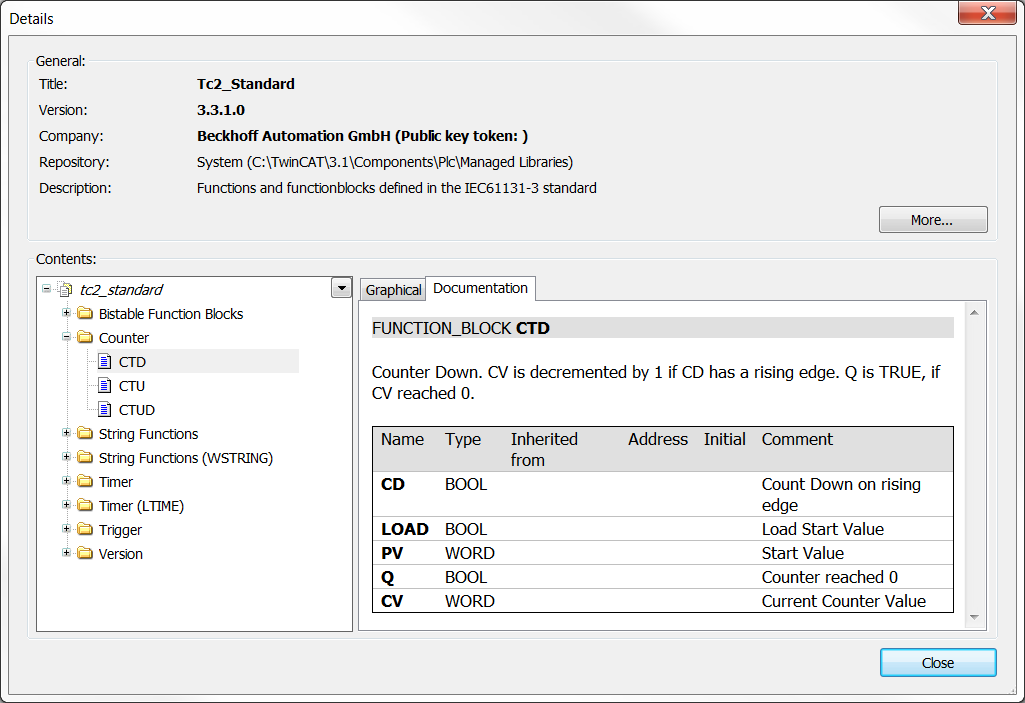The height and width of the screenshot is (703, 1025).
Task: Click the 'Current Counter Value' comment
Action: point(843,601)
